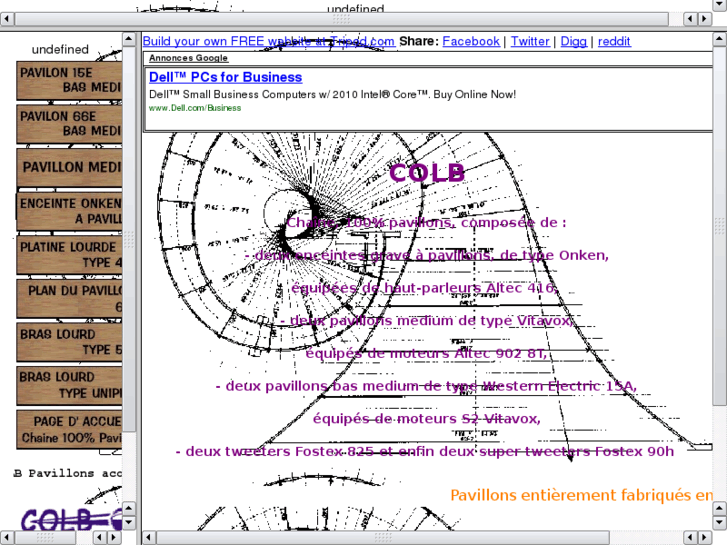Click the 'deux pavillons medium de type Vitavox' line
Image resolution: width=727 pixels, height=545 pixels.
427,321
